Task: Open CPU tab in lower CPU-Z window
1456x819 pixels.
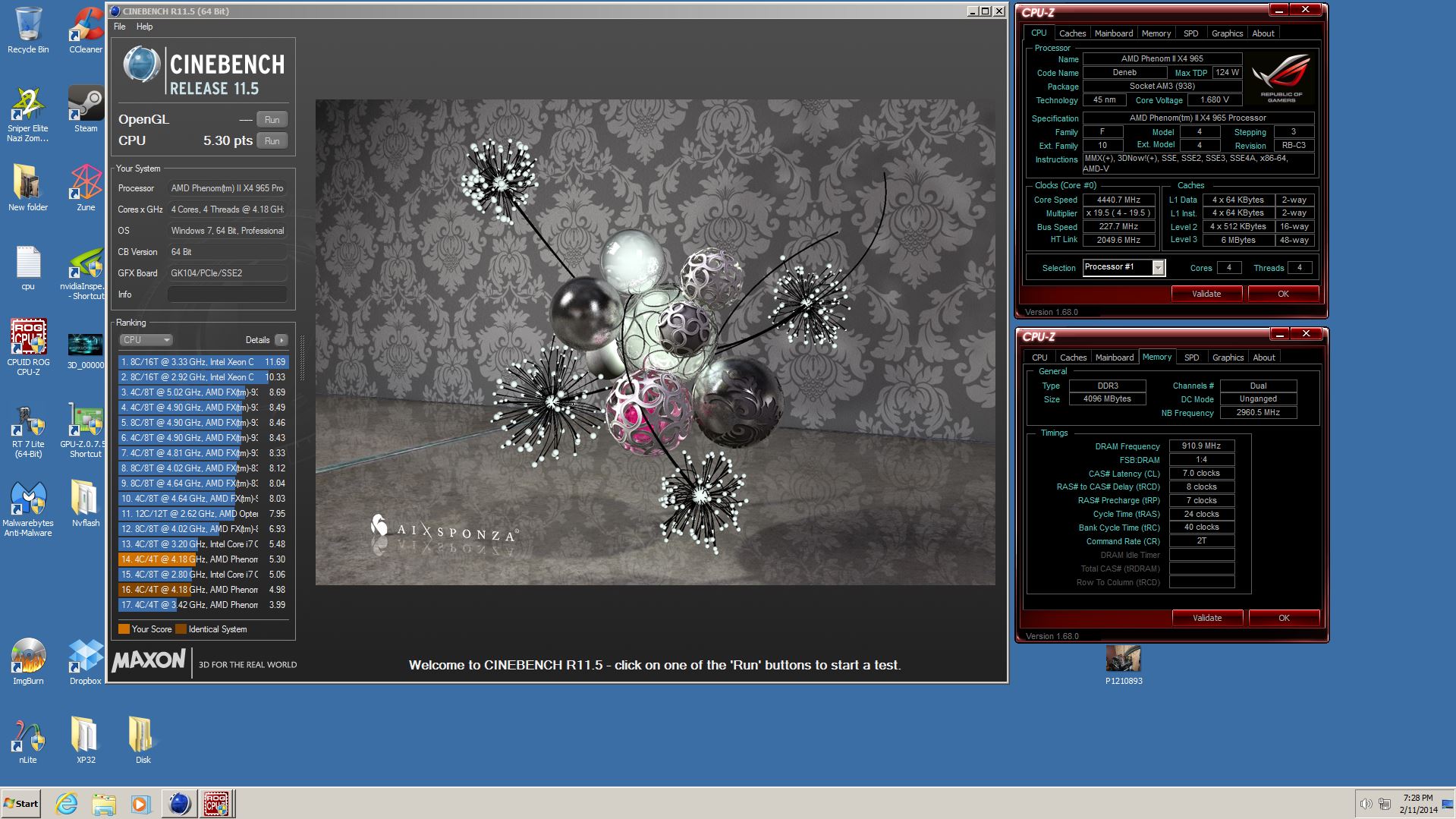Action: click(1039, 358)
